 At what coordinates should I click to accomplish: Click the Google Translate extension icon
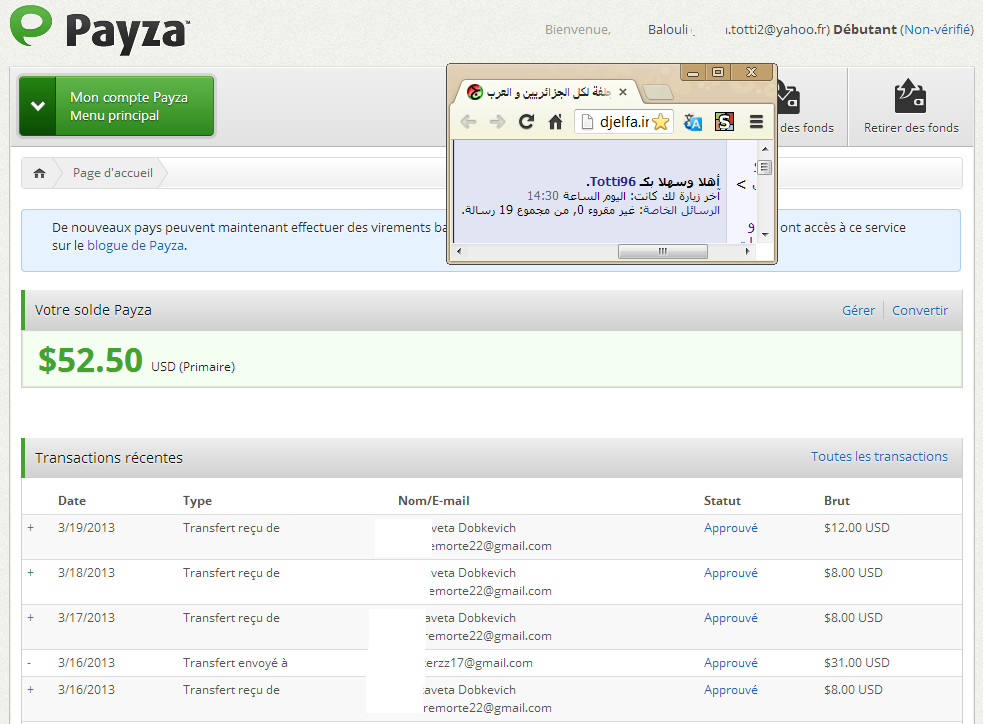[x=693, y=122]
